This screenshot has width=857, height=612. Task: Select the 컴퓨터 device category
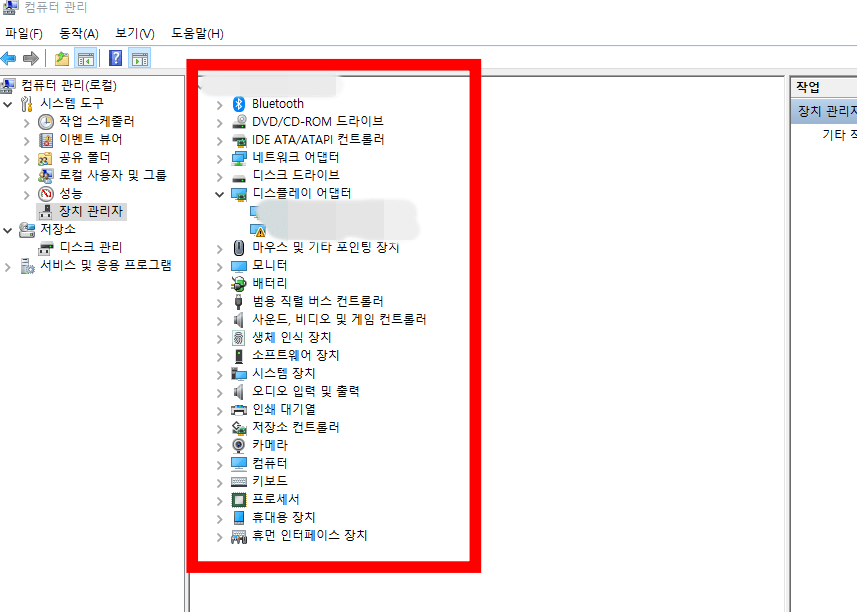(x=269, y=463)
